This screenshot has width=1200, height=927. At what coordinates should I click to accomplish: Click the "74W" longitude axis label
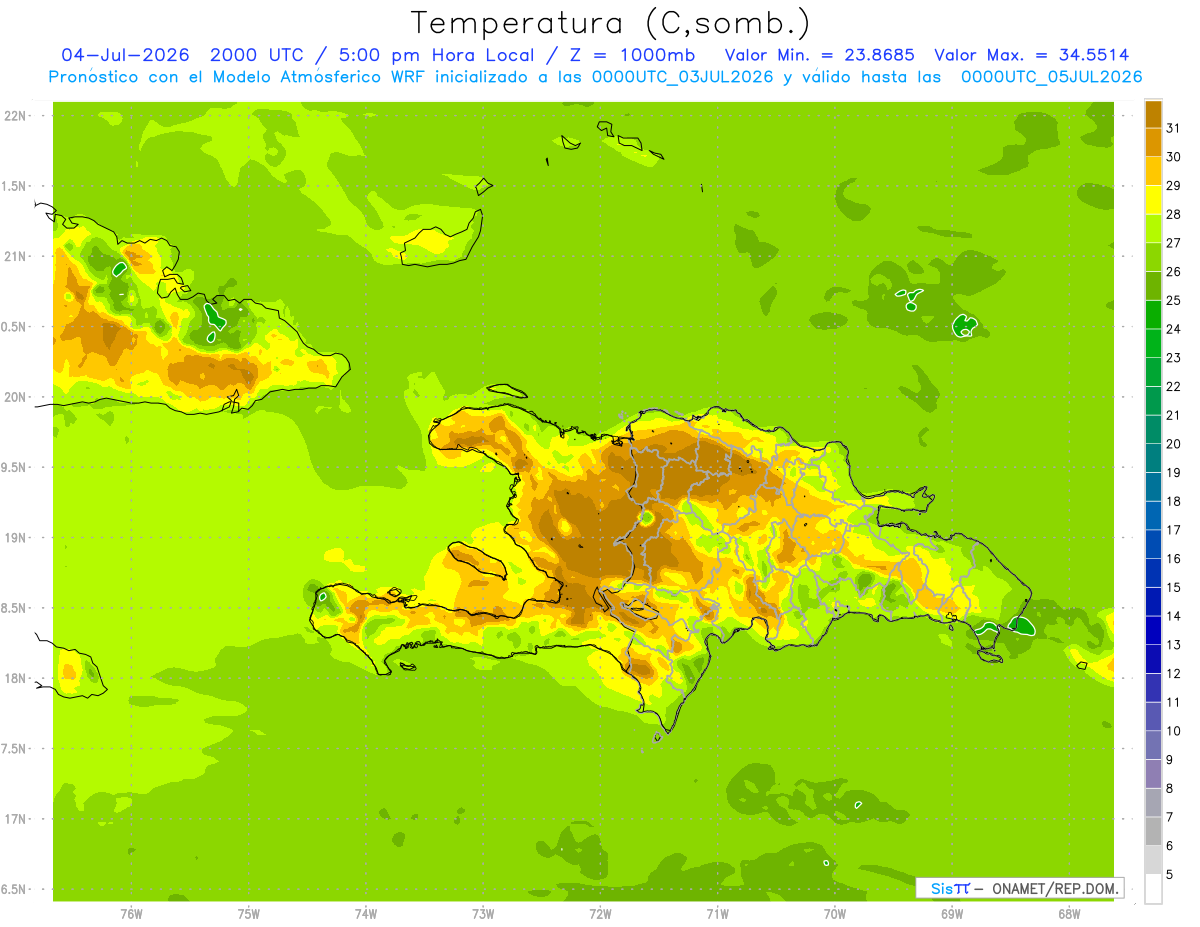point(366,913)
